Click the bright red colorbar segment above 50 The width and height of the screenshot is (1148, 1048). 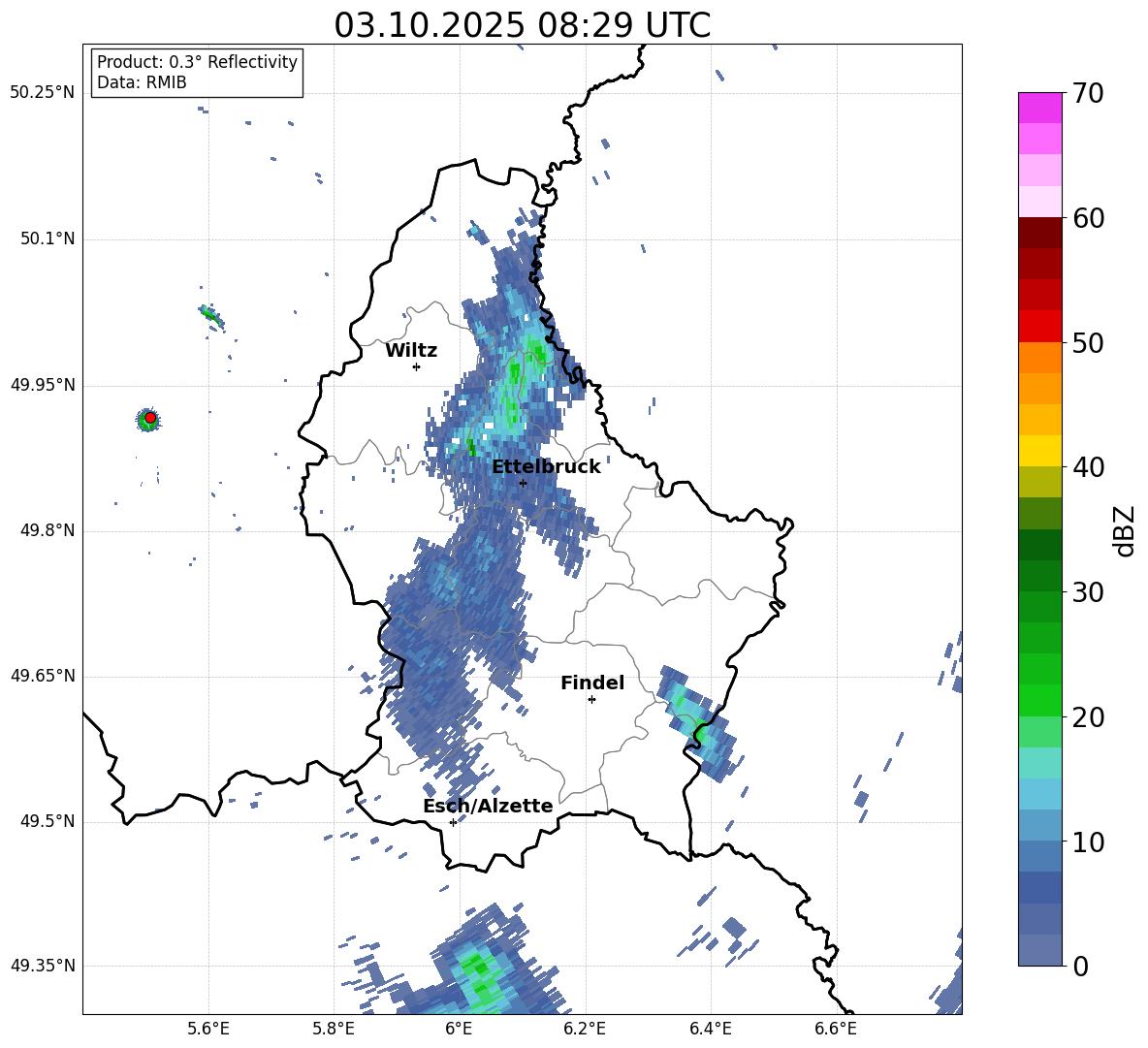(1039, 327)
